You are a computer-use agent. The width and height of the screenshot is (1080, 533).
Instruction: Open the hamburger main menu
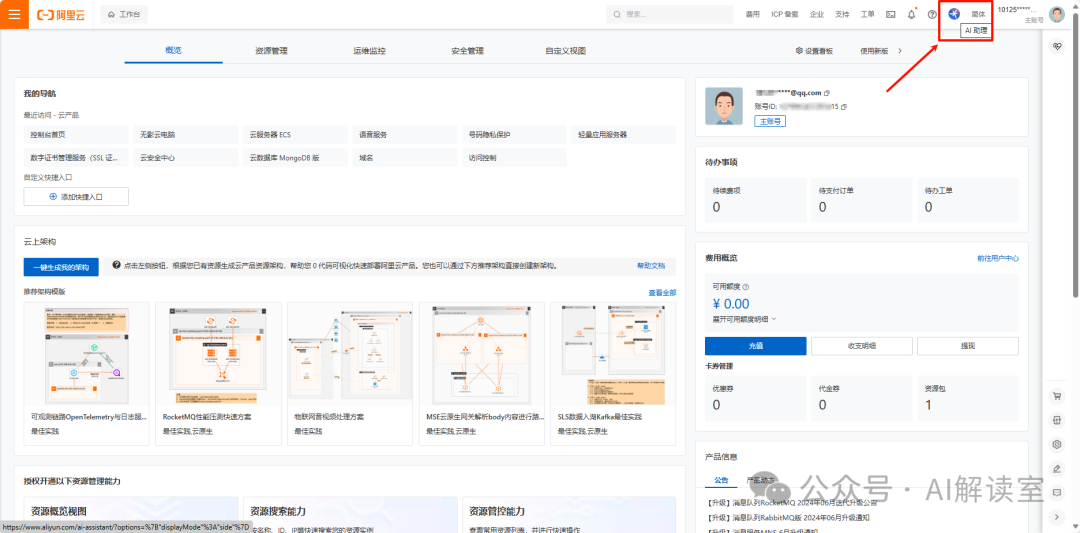pyautogui.click(x=14, y=14)
